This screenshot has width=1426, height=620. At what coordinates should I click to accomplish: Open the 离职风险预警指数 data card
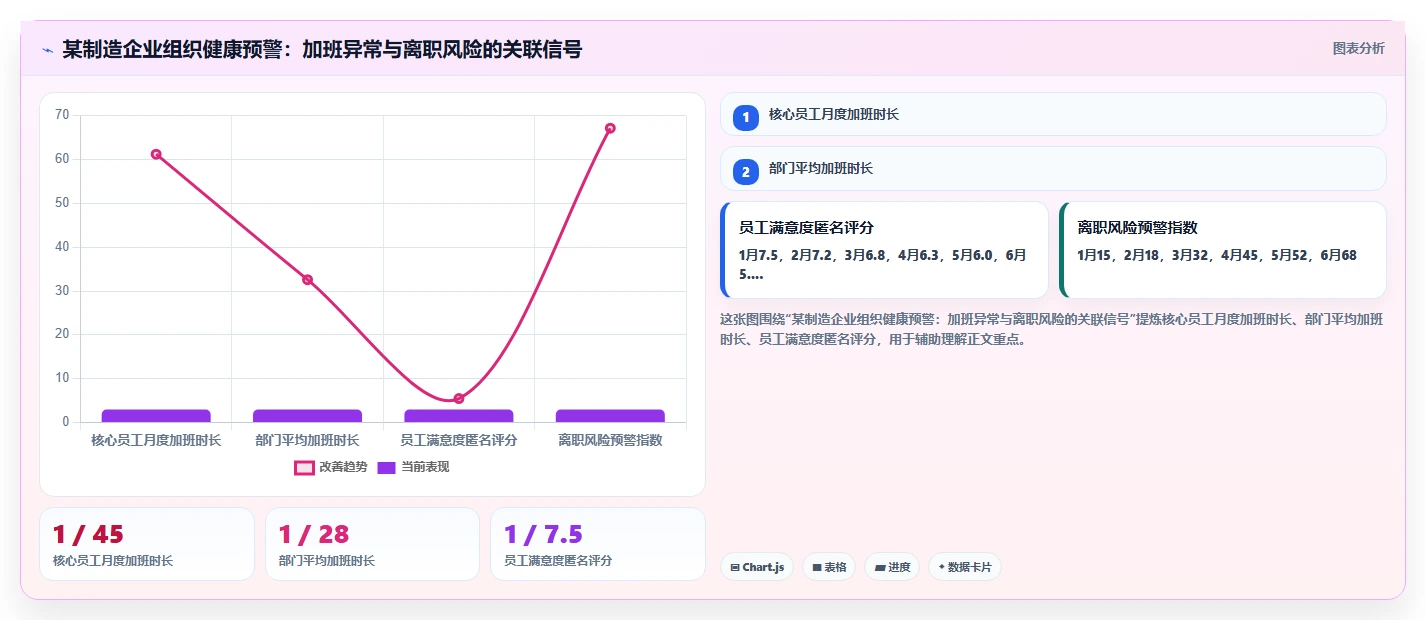click(1223, 250)
